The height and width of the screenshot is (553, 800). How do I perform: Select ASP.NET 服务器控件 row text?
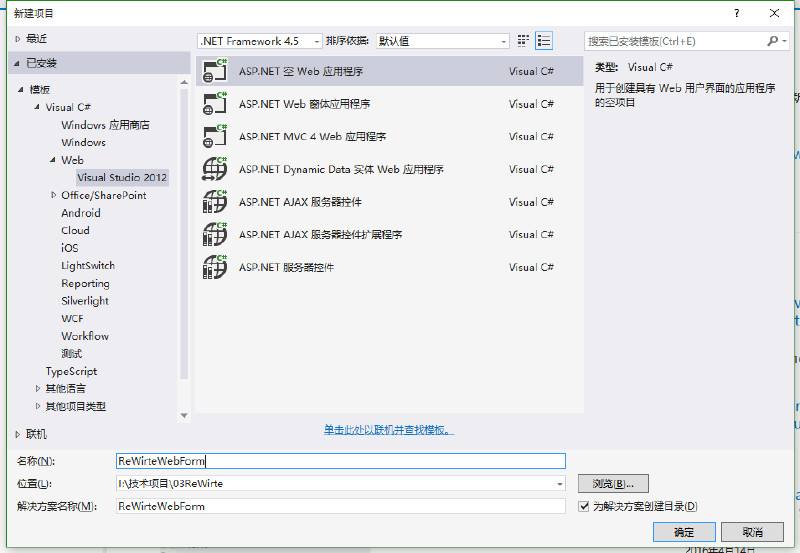(286, 267)
